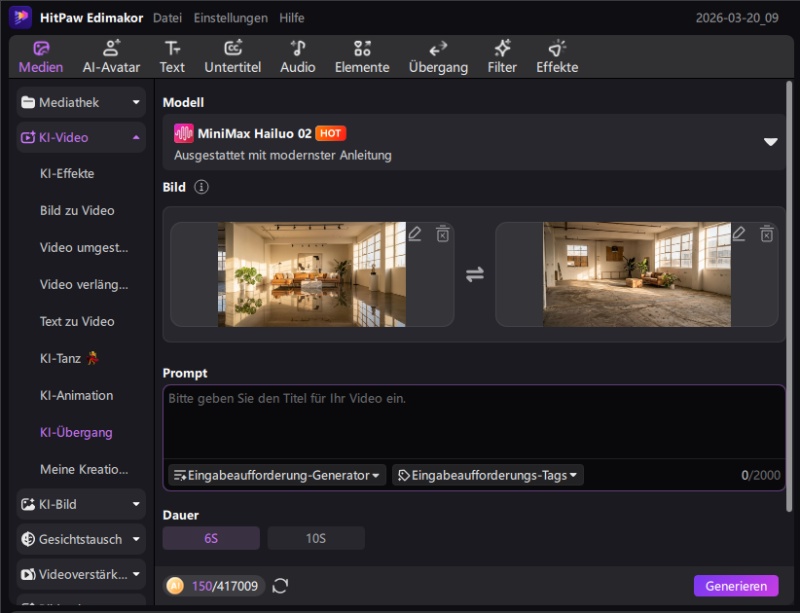Click the edit pencil on first image

415,234
